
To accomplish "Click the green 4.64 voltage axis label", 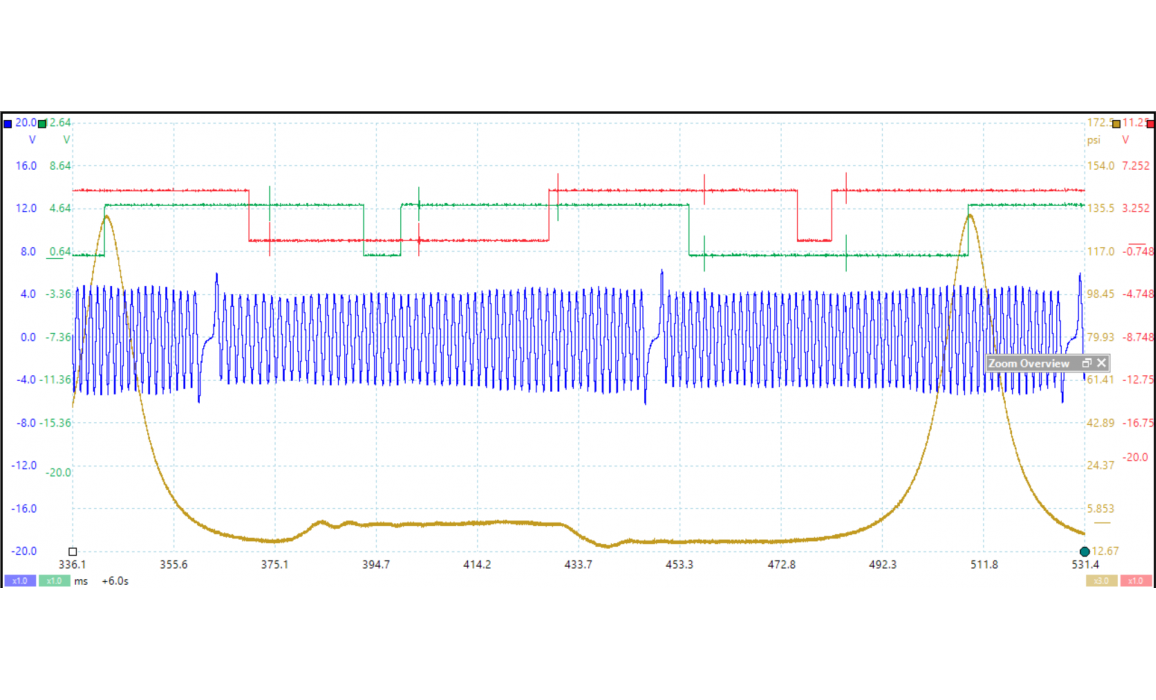I will 60,209.
